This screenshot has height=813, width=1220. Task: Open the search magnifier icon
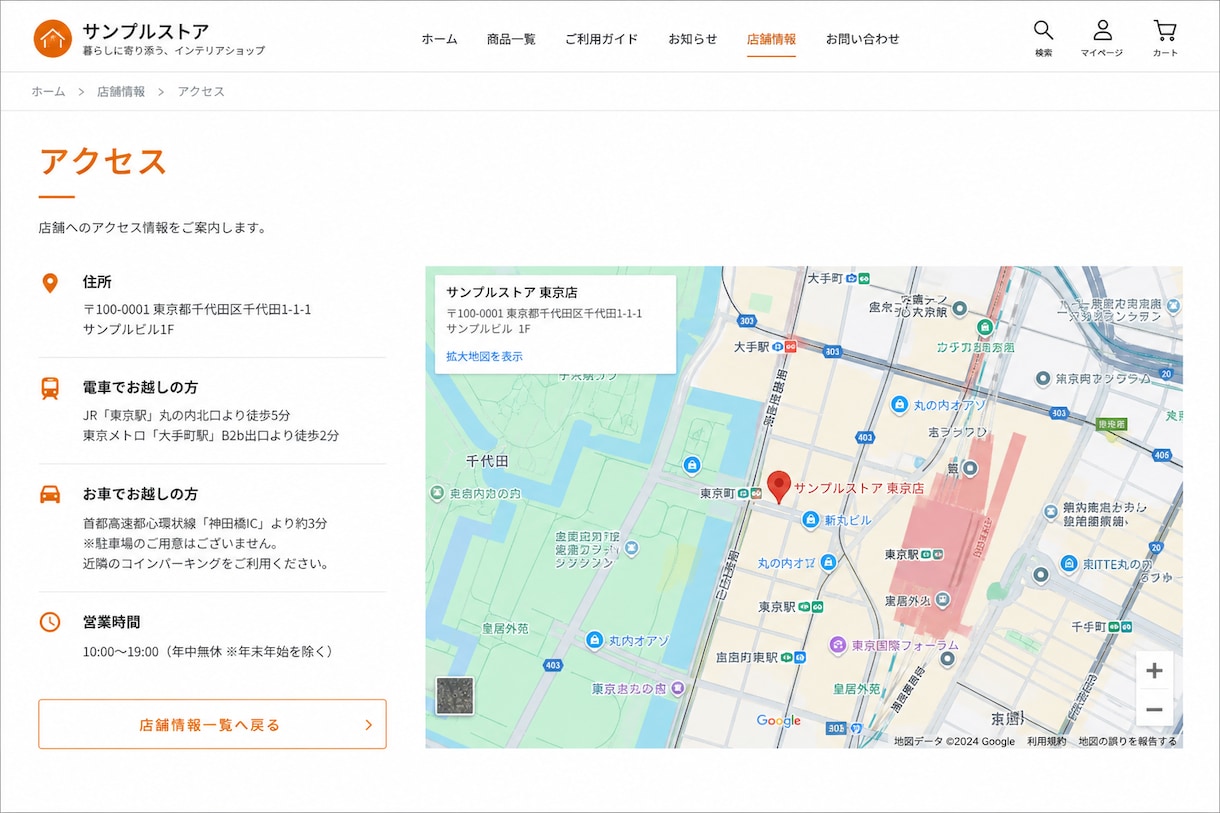[x=1043, y=30]
